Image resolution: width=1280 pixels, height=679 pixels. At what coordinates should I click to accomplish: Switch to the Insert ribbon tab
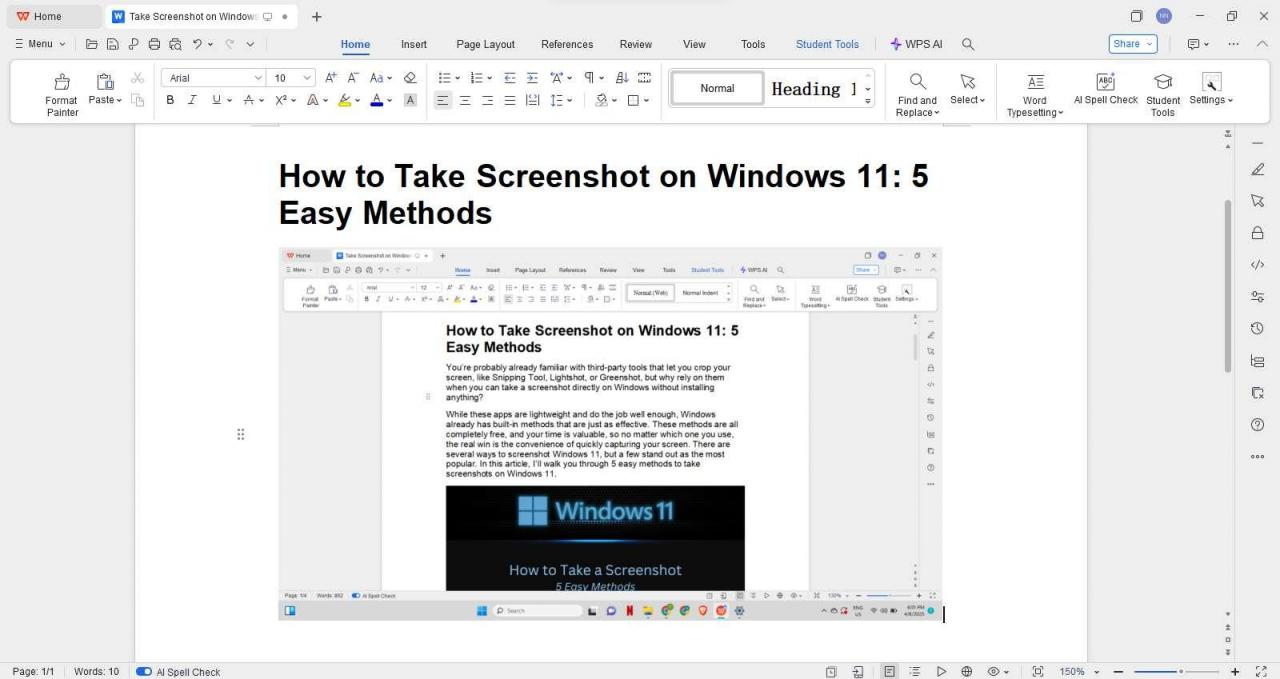coord(413,43)
